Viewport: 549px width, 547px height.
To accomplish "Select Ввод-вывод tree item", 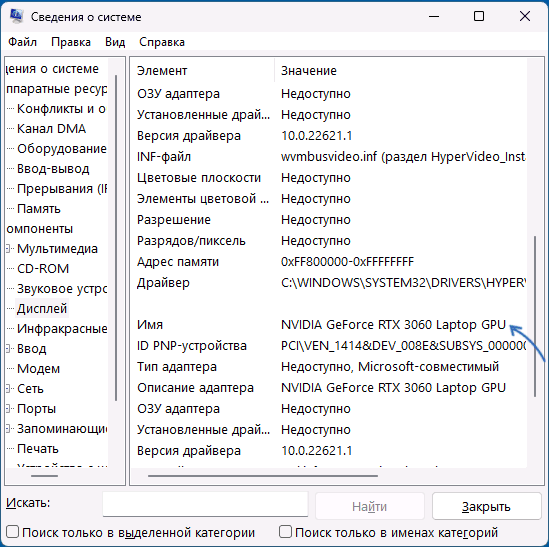I will (x=53, y=169).
